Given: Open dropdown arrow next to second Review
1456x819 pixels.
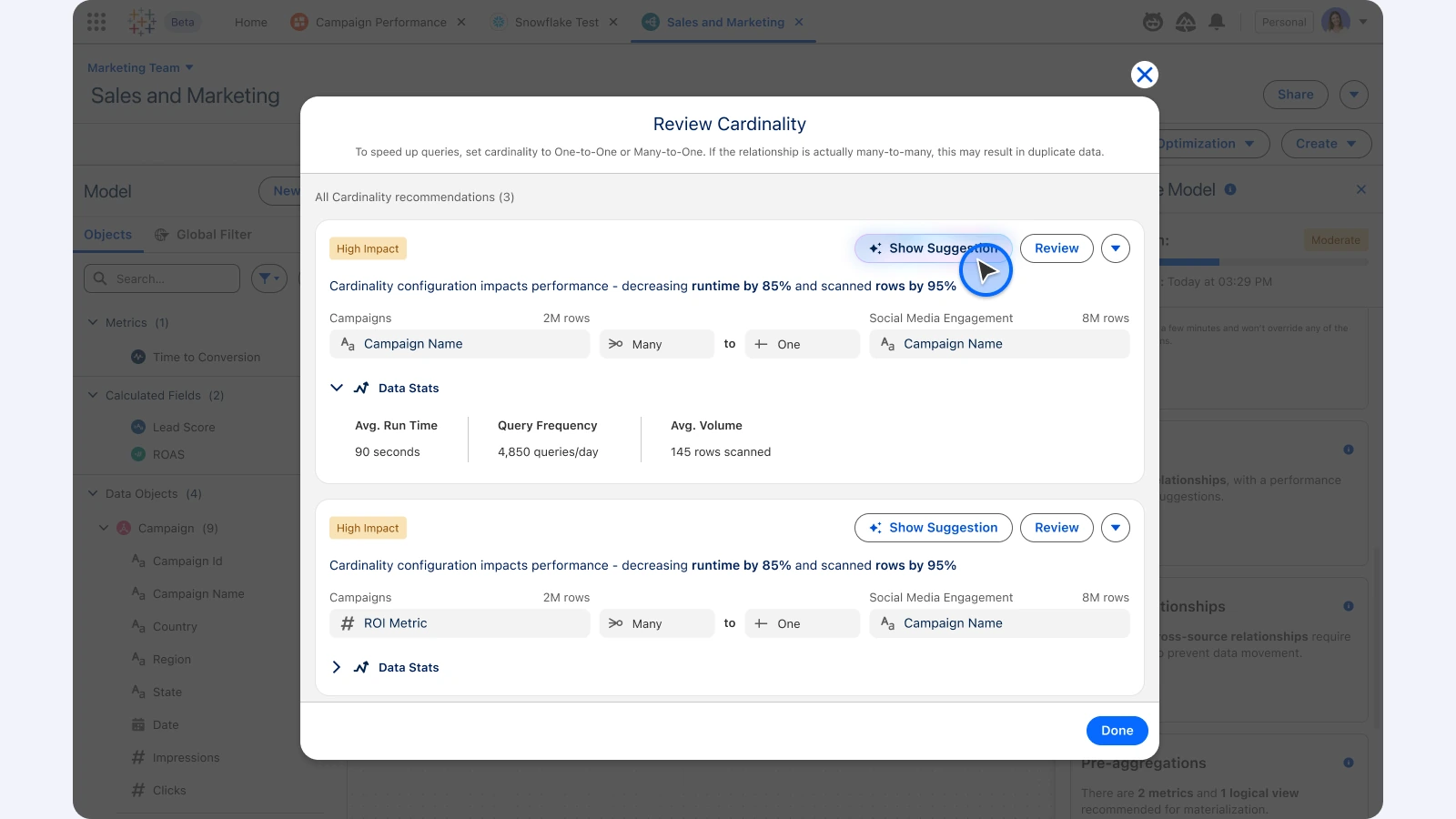Looking at the screenshot, I should click(1116, 528).
